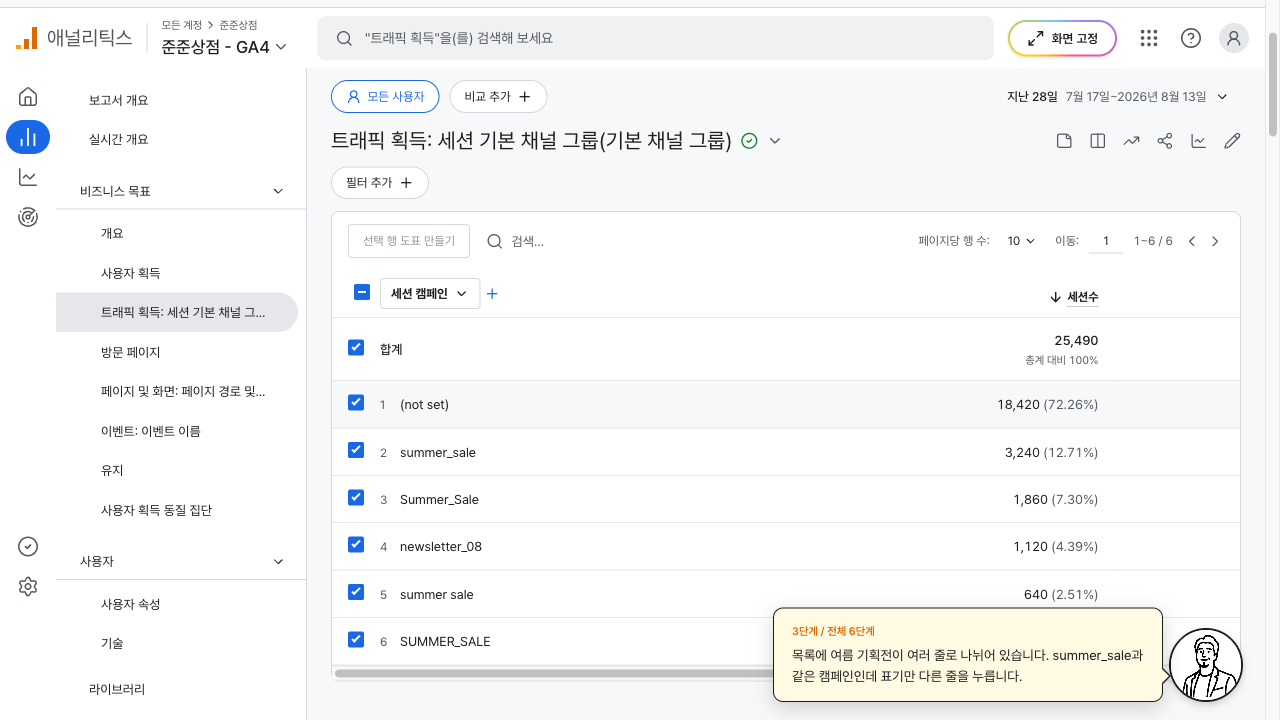Go to previous table page
Image resolution: width=1280 pixels, height=720 pixels.
tap(1192, 241)
